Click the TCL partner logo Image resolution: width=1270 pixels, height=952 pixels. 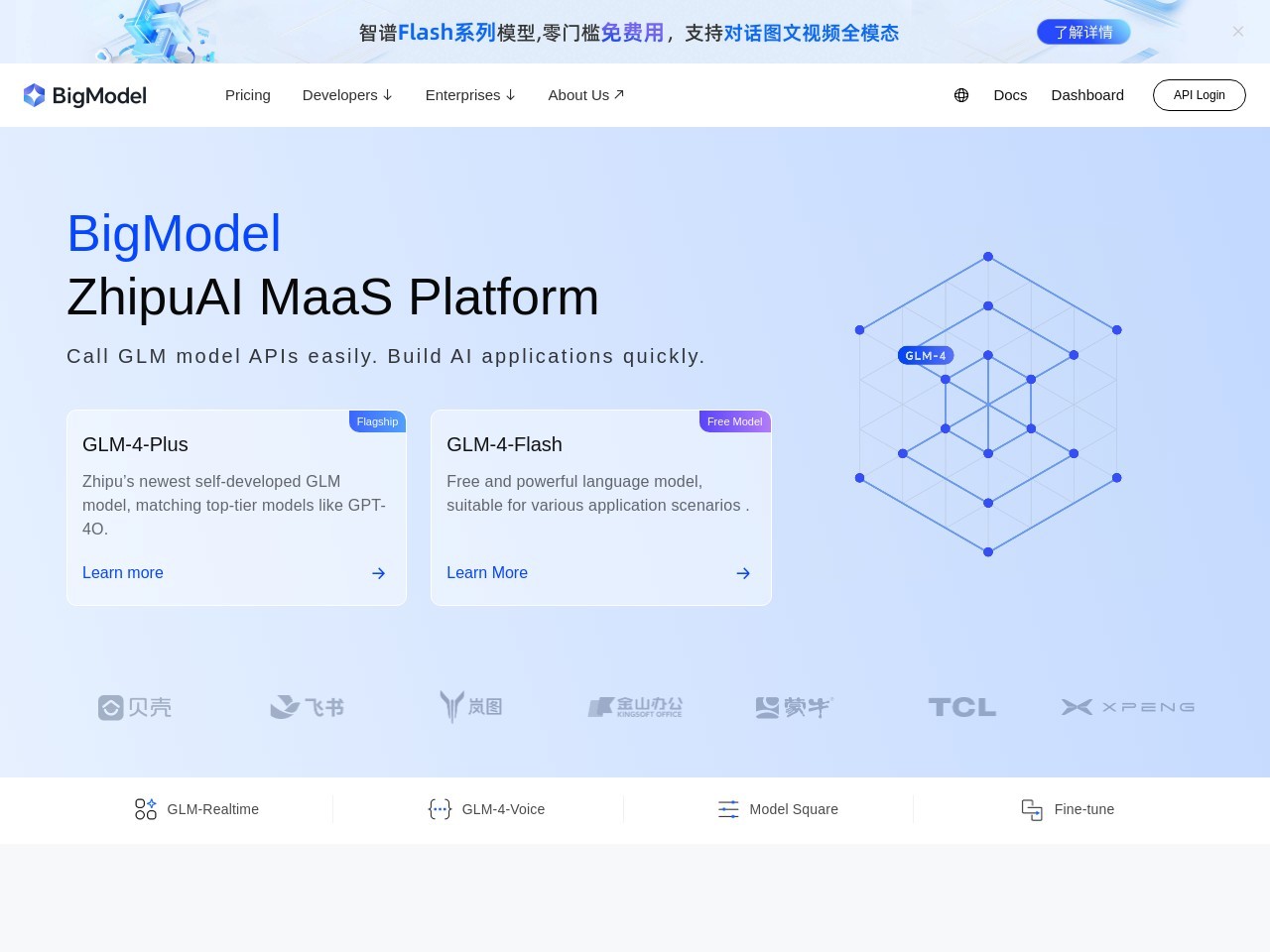pyautogui.click(x=961, y=707)
